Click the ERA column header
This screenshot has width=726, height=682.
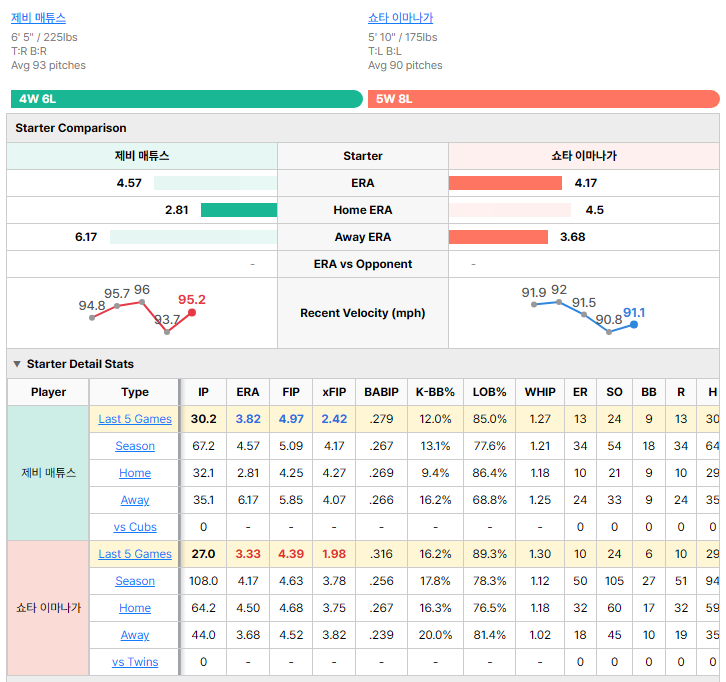click(x=248, y=392)
